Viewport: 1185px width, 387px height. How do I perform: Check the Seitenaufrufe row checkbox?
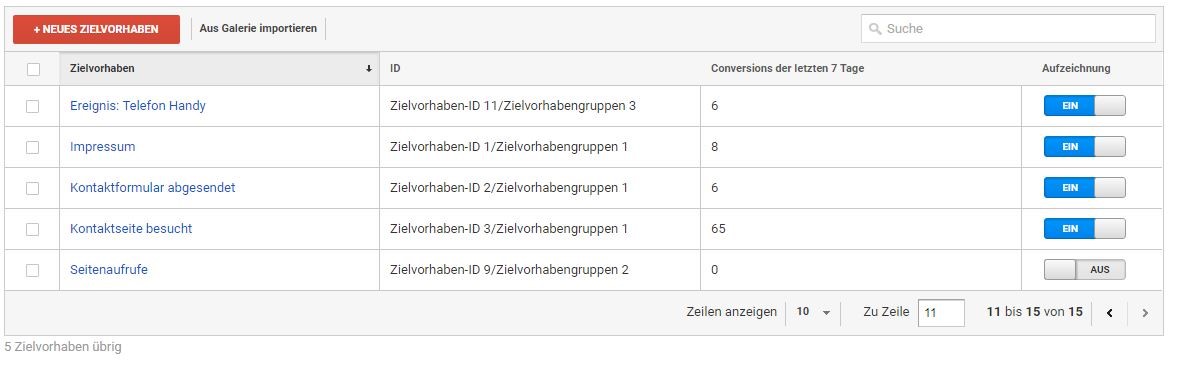pyautogui.click(x=32, y=270)
